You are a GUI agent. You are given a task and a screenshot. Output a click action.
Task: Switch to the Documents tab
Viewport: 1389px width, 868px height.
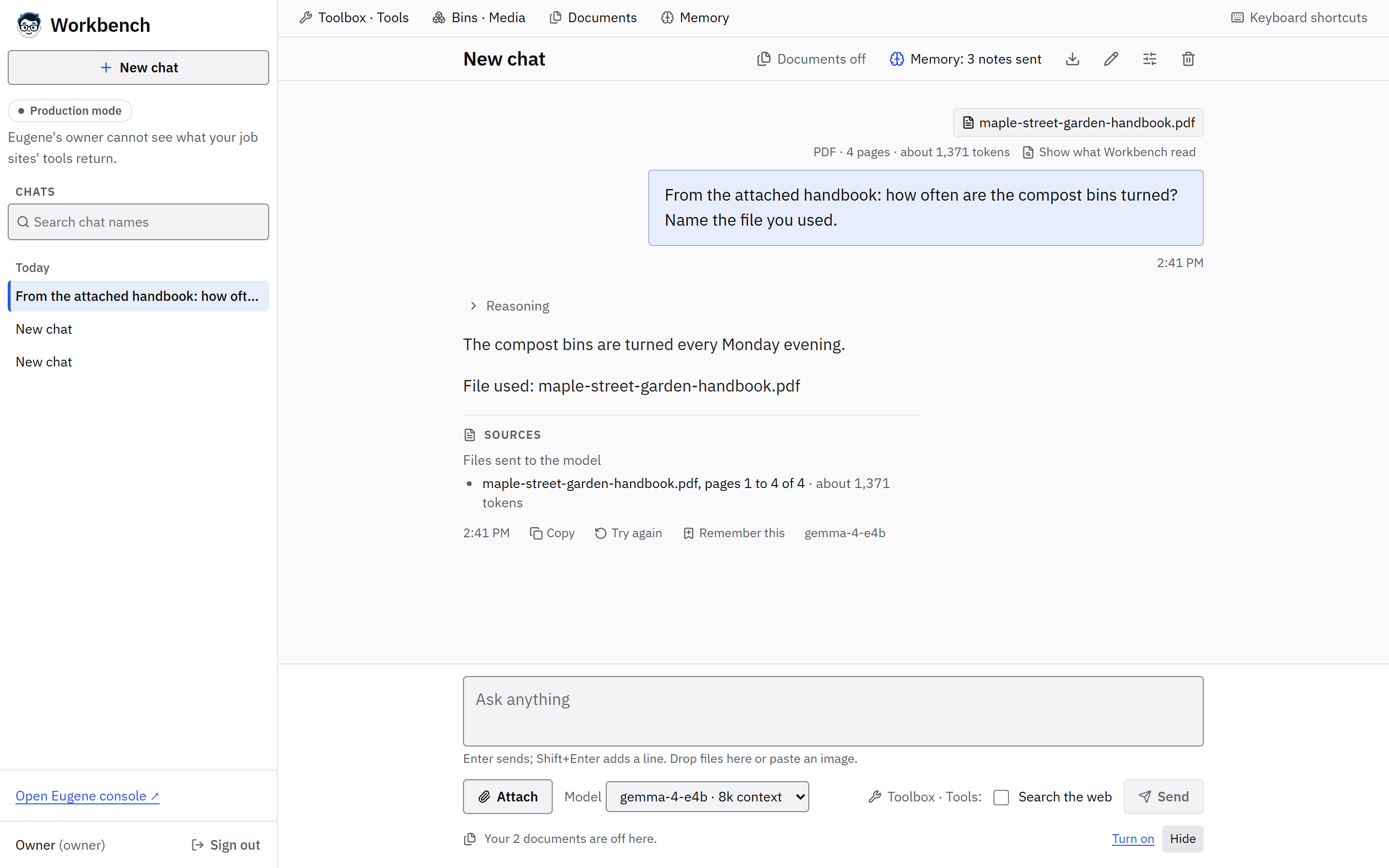pyautogui.click(x=593, y=18)
